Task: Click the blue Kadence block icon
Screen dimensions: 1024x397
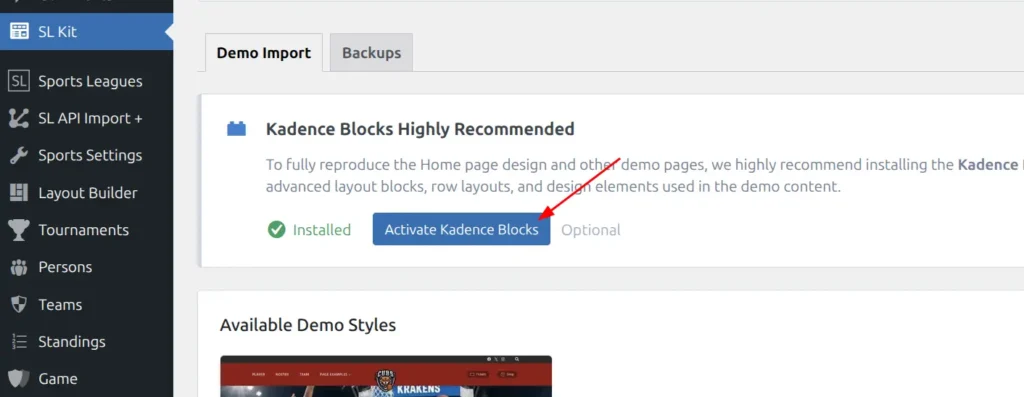Action: pyautogui.click(x=236, y=129)
